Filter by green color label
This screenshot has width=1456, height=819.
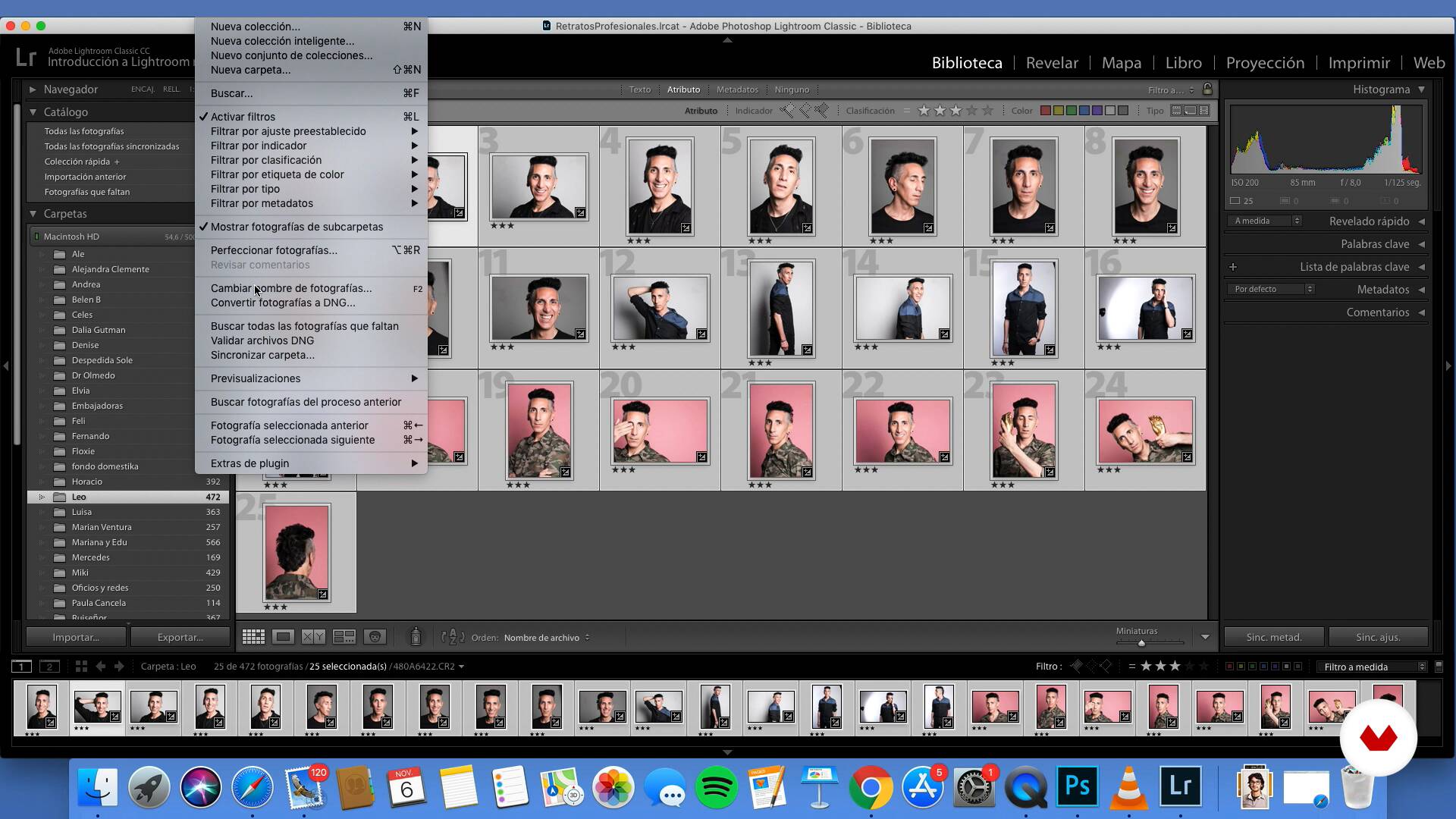pos(1071,111)
